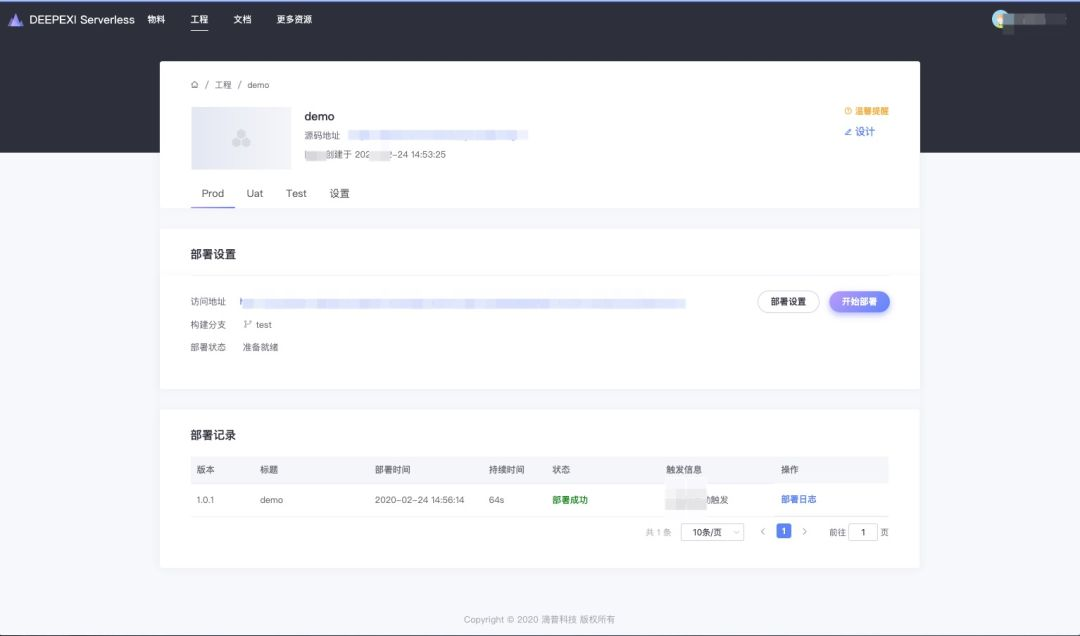The width and height of the screenshot is (1080, 636).
Task: Click the 开始部署 button
Action: point(859,302)
